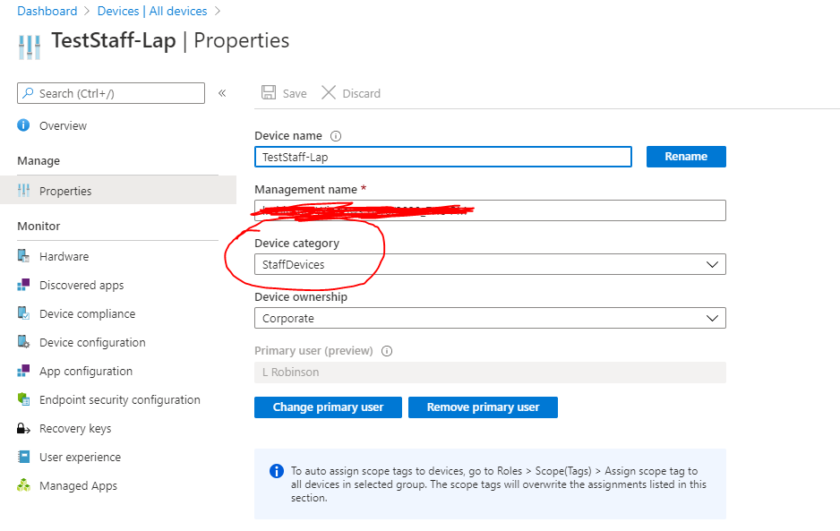Click the Discard X icon
Image resolution: width=840 pixels, height=531 pixels.
[x=328, y=93]
